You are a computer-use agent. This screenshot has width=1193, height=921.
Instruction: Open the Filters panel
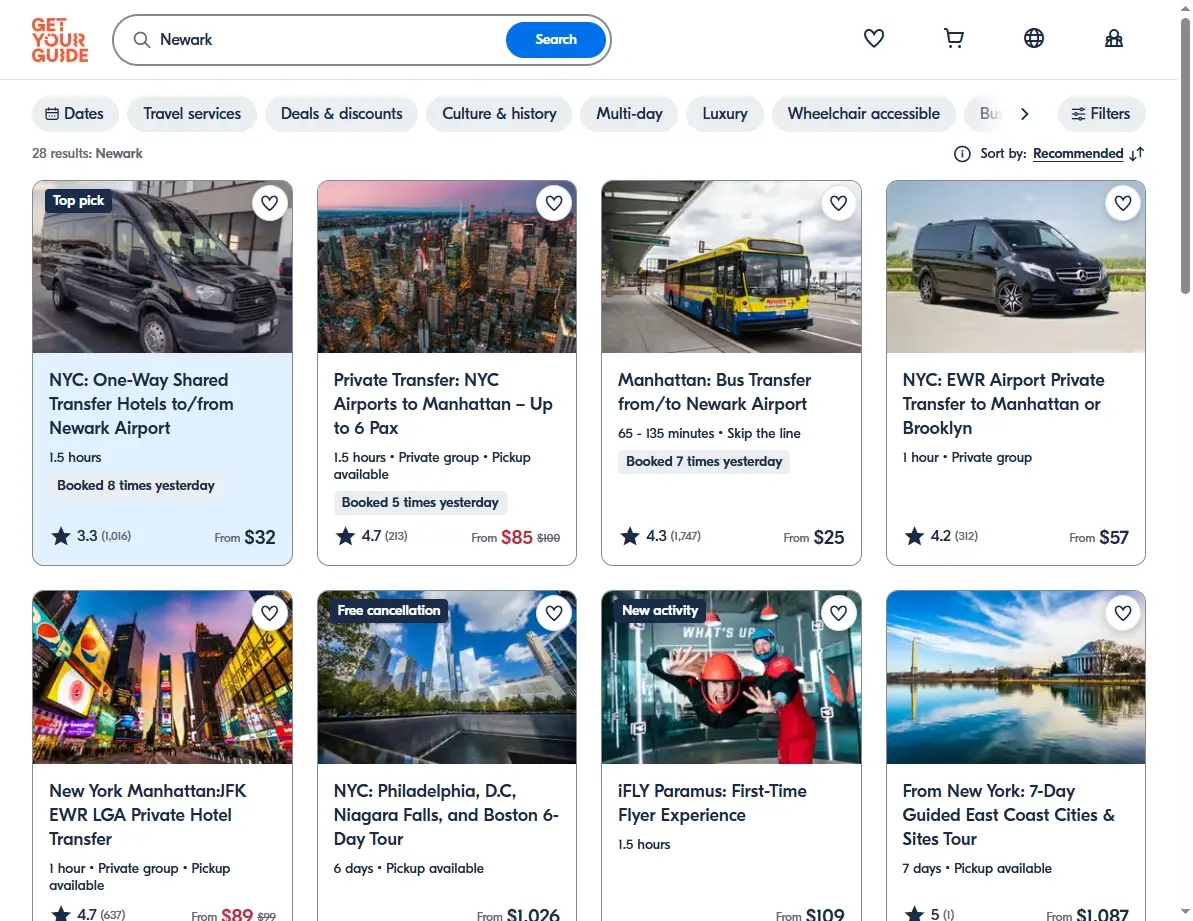[1101, 113]
